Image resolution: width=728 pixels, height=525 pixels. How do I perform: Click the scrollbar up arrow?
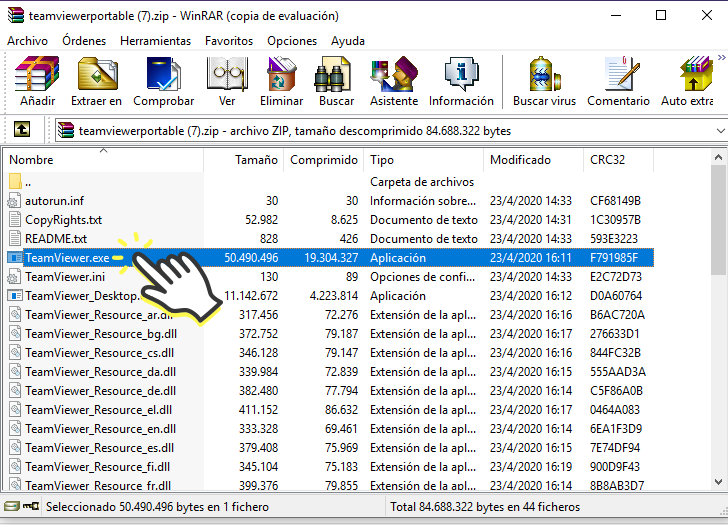(x=718, y=158)
